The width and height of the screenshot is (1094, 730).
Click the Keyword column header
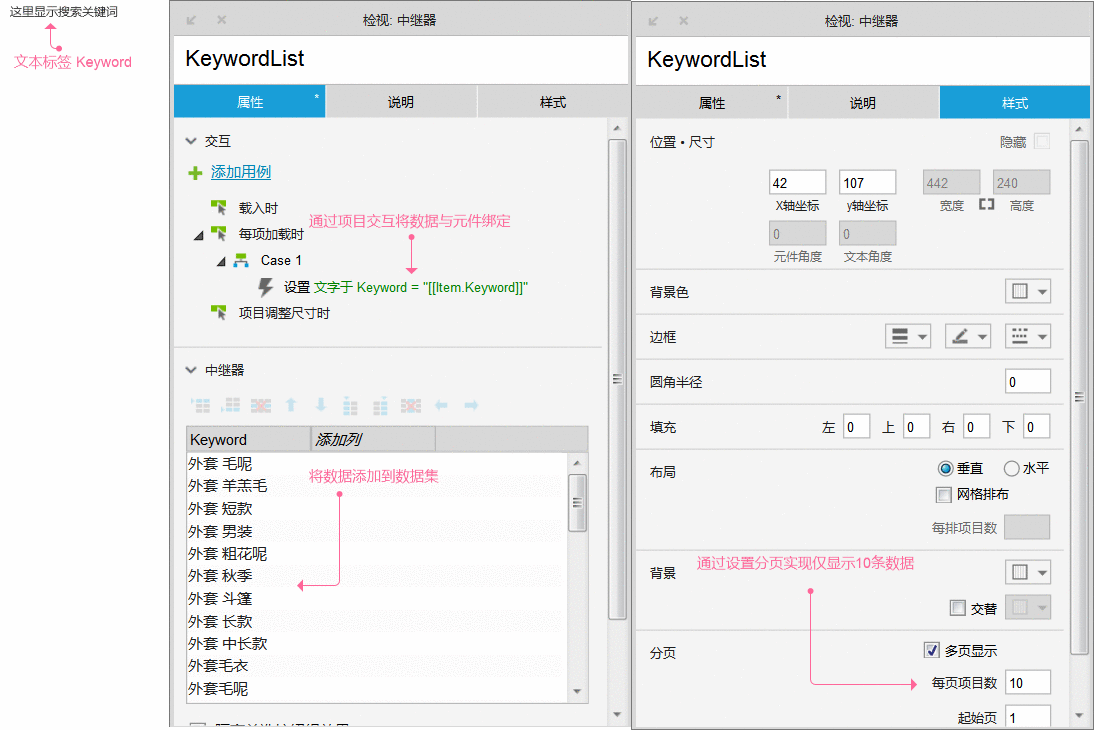click(248, 440)
